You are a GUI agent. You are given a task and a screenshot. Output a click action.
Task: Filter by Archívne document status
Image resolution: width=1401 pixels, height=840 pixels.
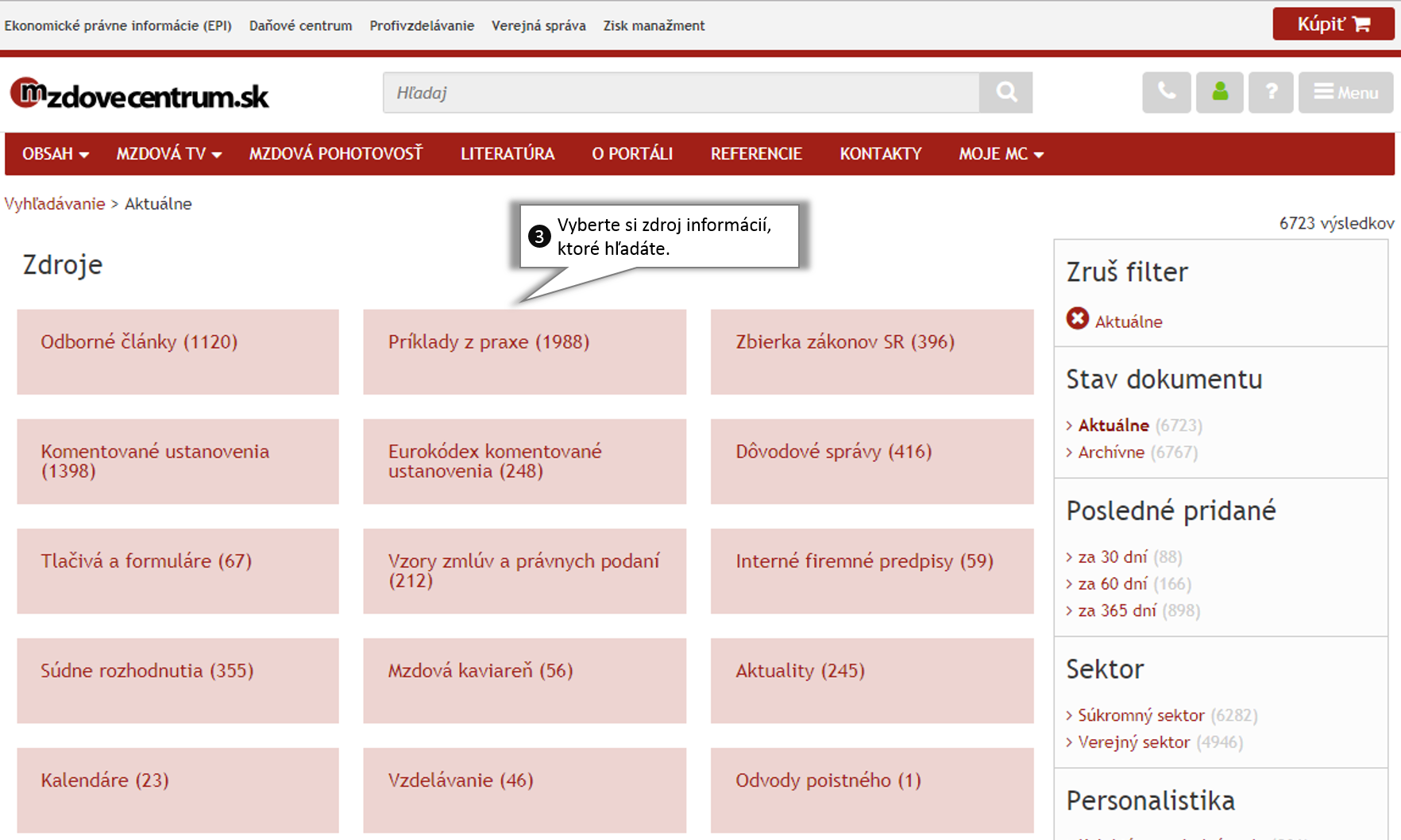(x=1111, y=453)
